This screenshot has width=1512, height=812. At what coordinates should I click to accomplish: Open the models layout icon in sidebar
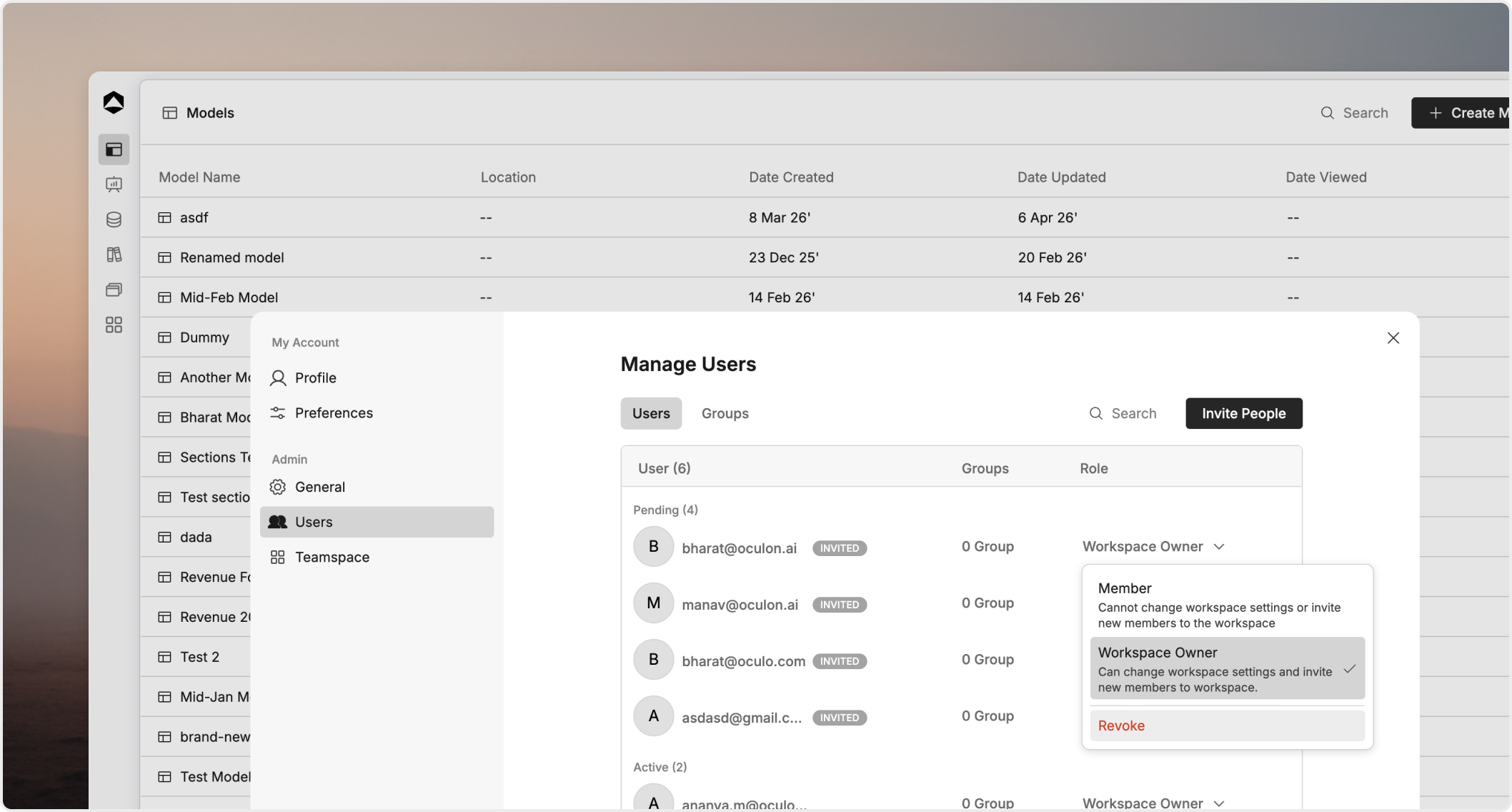pyautogui.click(x=114, y=149)
